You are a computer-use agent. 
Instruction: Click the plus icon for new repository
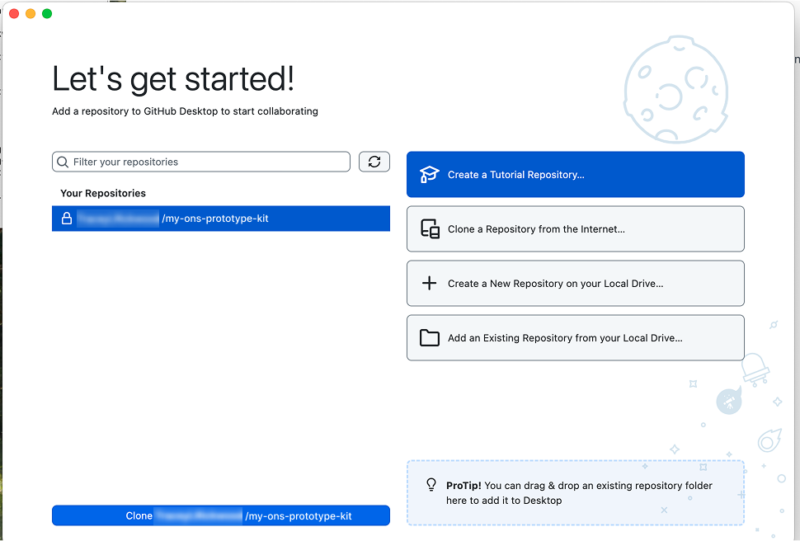coord(430,283)
